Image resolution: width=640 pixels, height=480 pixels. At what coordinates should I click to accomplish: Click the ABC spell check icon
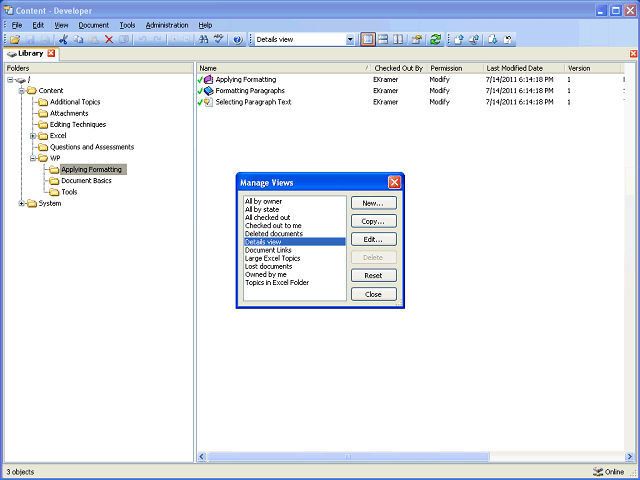(x=219, y=40)
